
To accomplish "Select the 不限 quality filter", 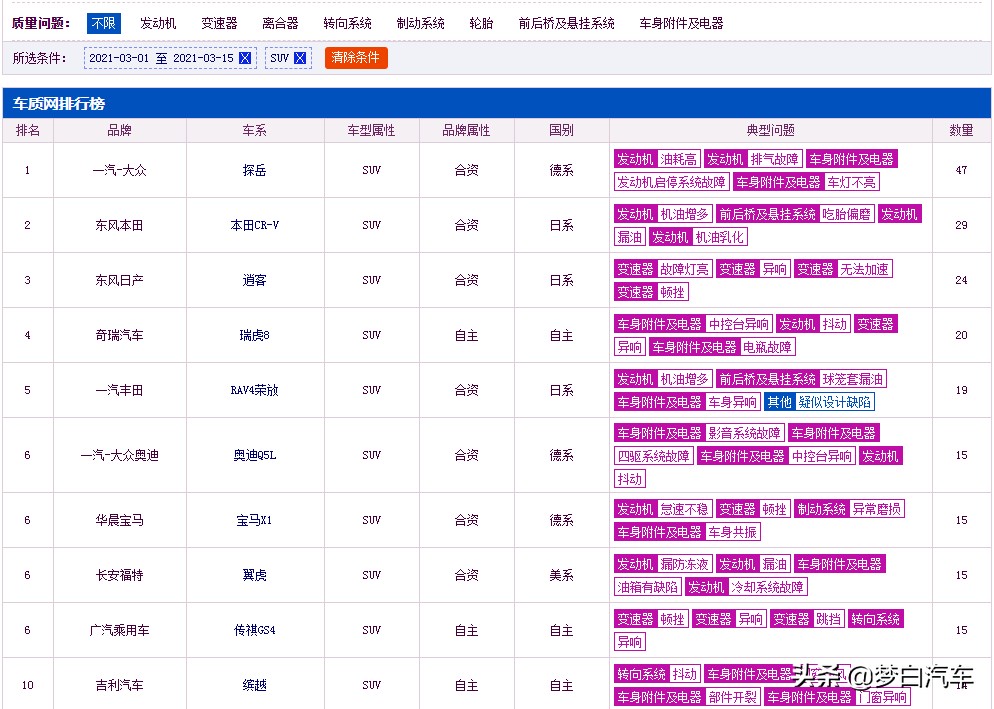I will [103, 23].
